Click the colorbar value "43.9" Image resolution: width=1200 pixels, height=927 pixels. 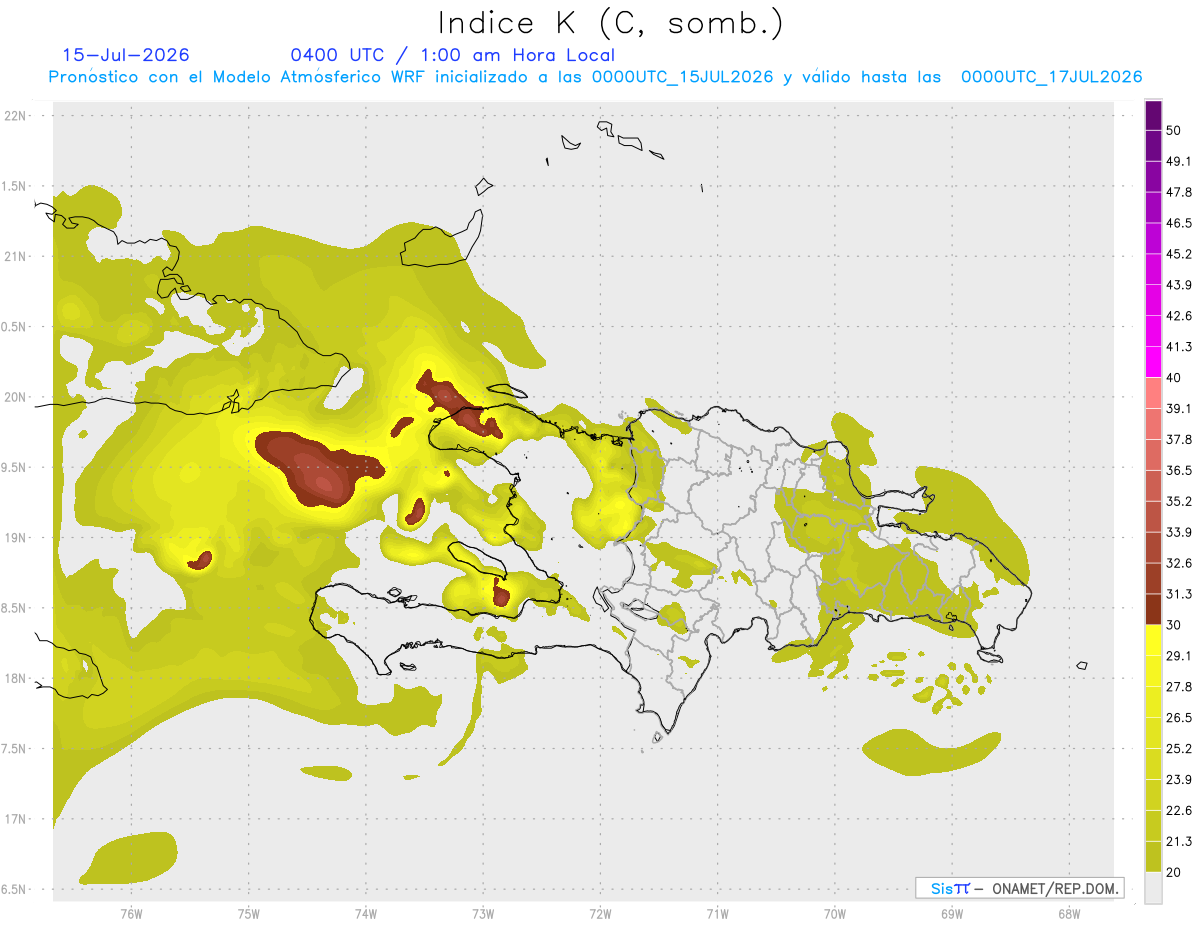[1179, 285]
